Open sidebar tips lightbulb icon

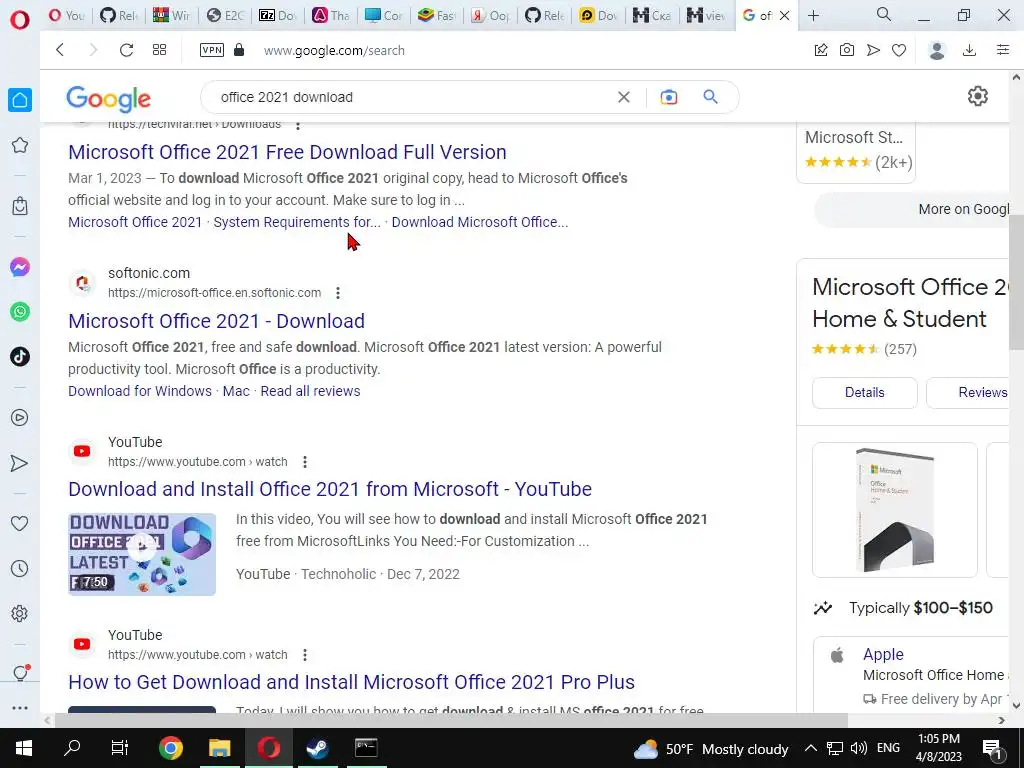pyautogui.click(x=20, y=673)
